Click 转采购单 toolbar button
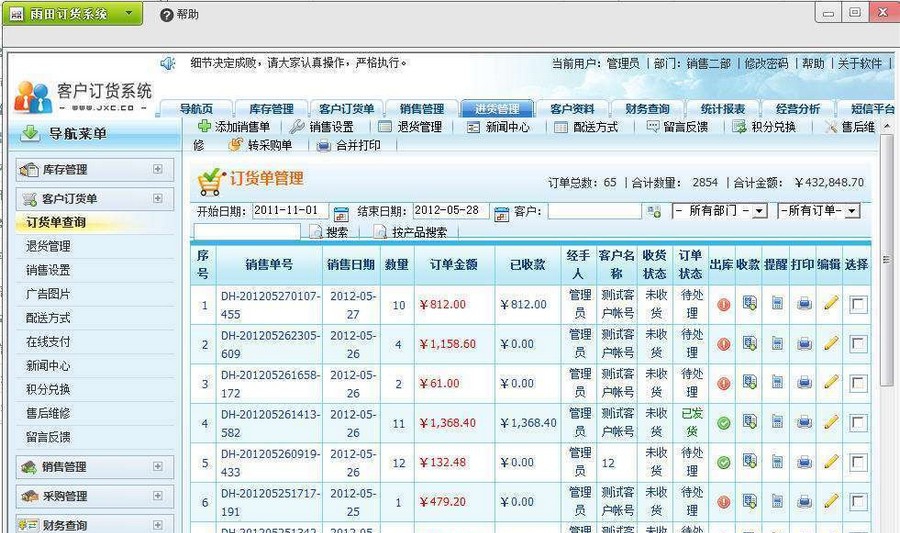The height and width of the screenshot is (533, 900). coord(261,145)
